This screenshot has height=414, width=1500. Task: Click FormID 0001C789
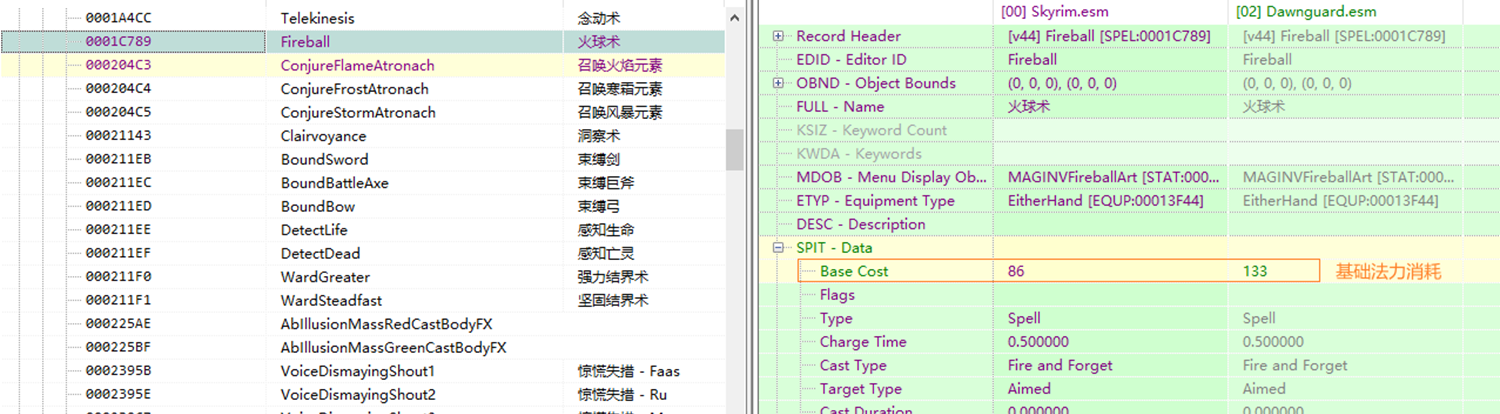click(118, 42)
